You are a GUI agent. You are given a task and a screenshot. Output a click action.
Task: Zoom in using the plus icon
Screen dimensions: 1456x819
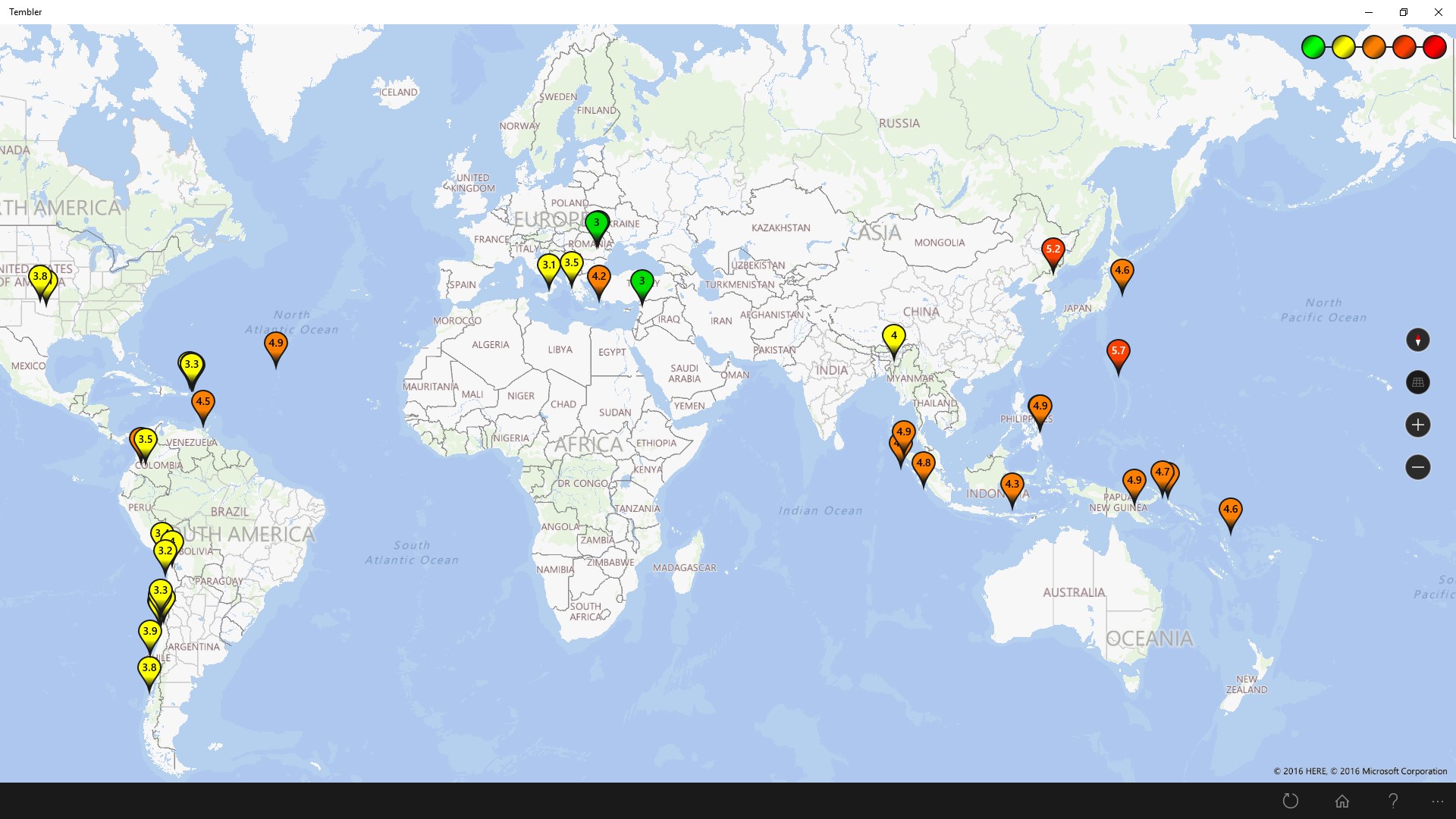click(1419, 425)
